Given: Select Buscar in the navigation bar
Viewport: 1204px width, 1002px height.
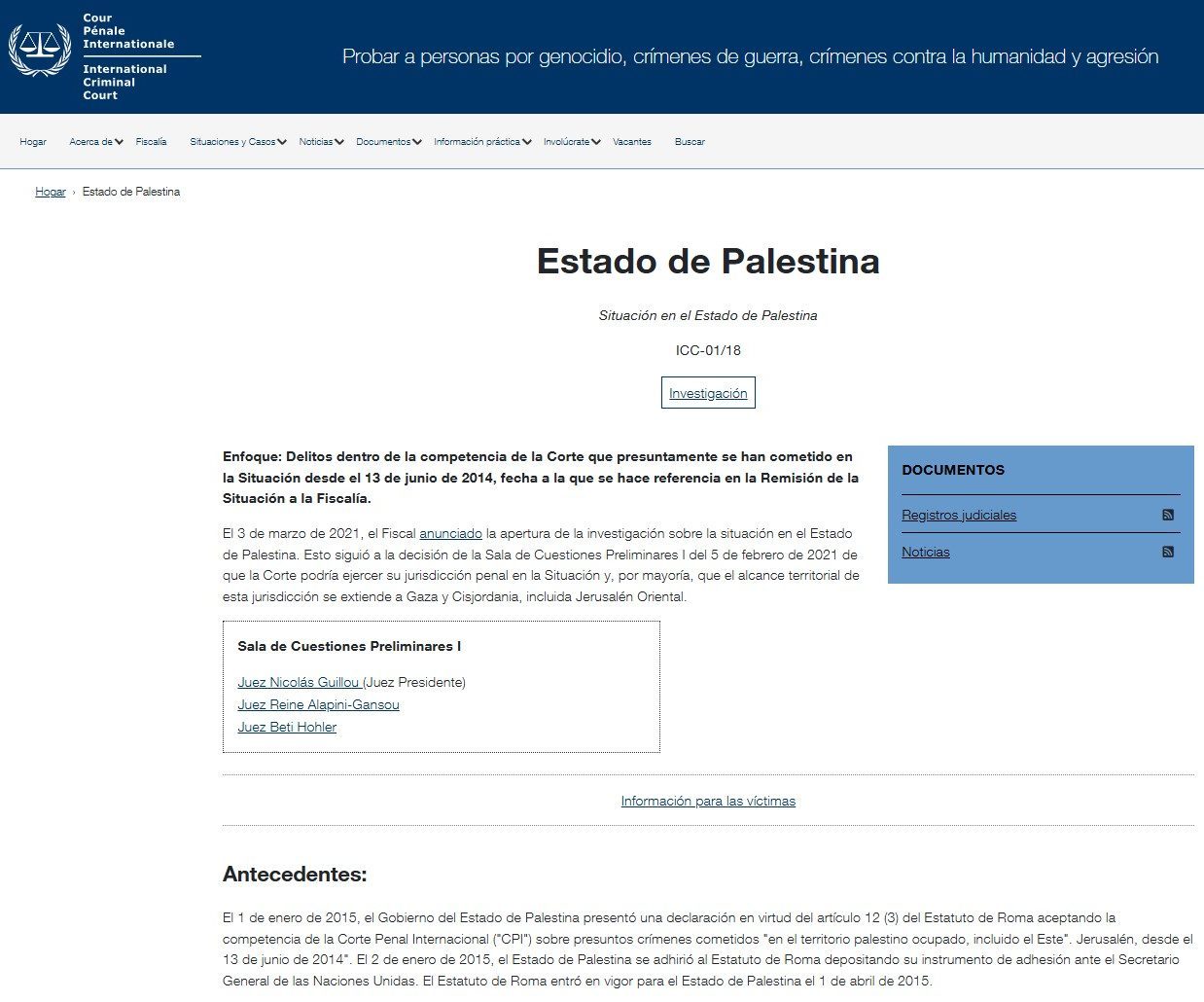Looking at the screenshot, I should tap(690, 142).
